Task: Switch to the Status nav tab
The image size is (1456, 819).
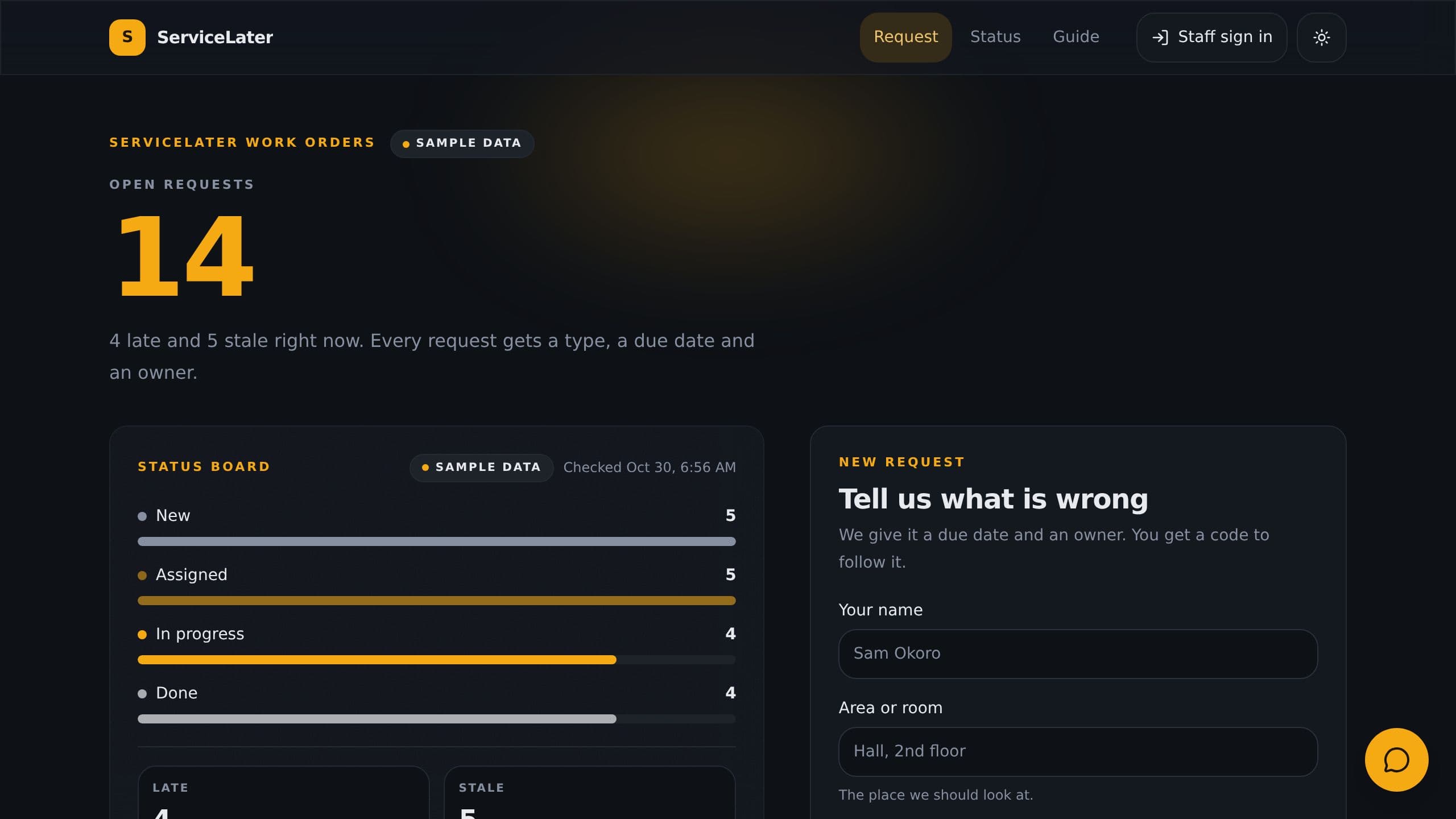Action: (995, 38)
